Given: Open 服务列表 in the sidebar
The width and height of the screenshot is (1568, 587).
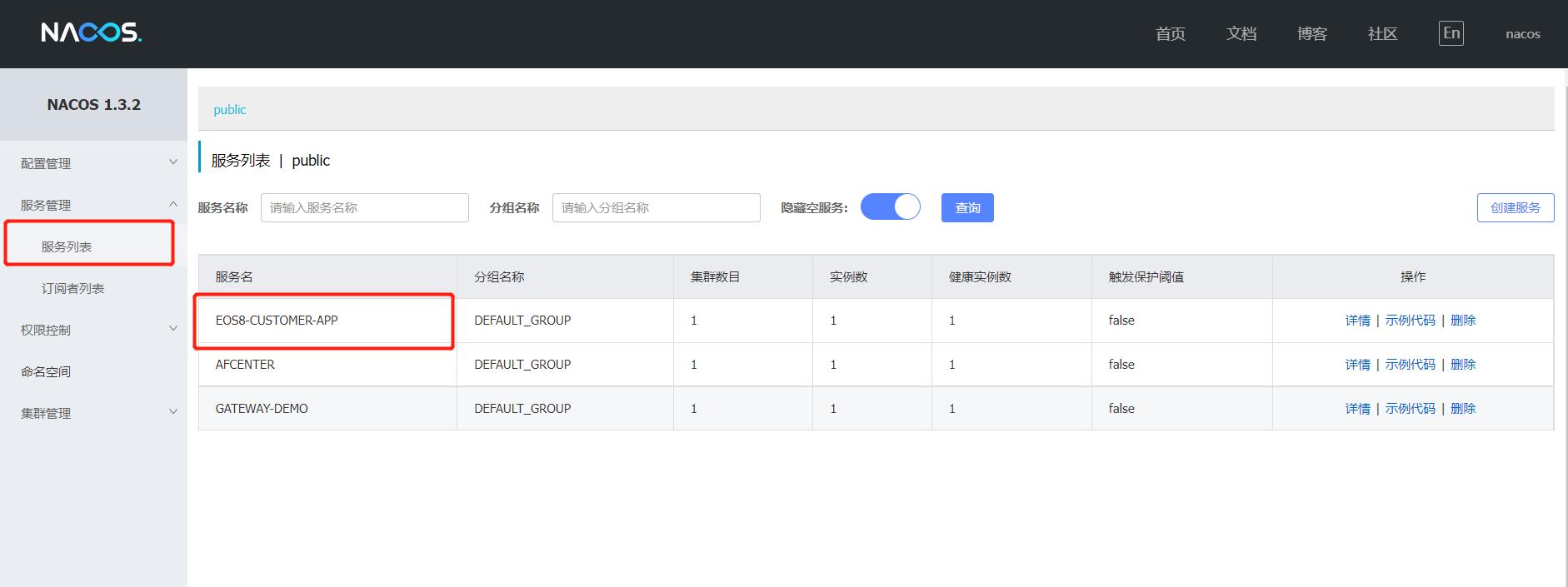Looking at the screenshot, I should (67, 246).
